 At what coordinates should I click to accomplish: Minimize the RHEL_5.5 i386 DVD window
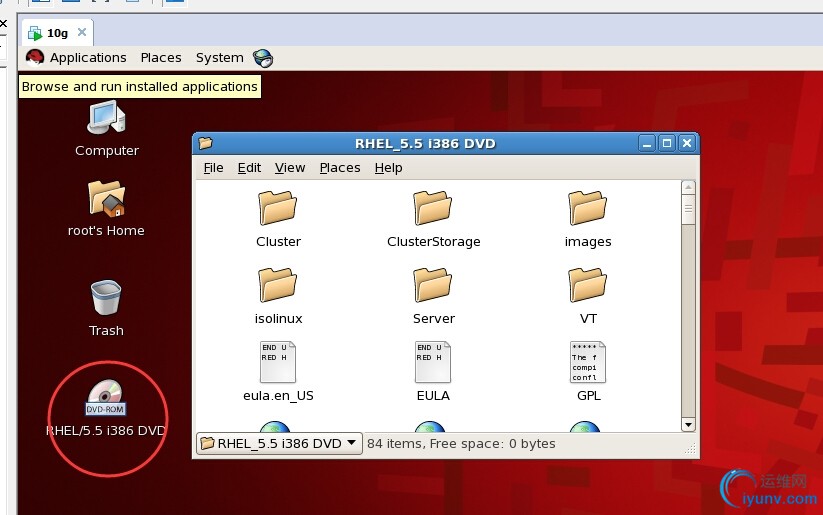click(x=647, y=143)
